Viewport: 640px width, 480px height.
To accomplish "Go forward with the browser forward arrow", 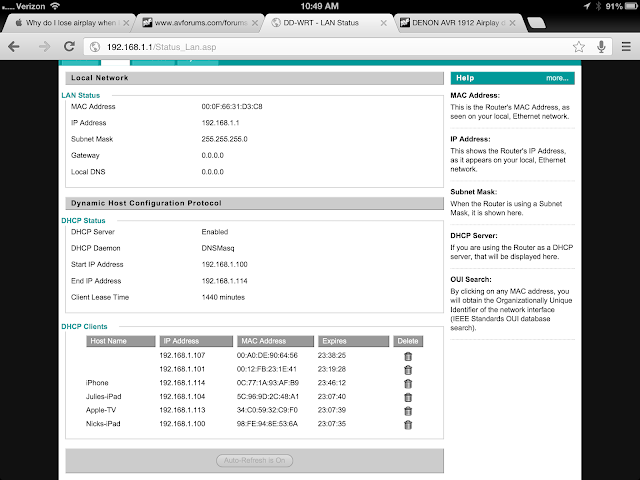I will 44,47.
